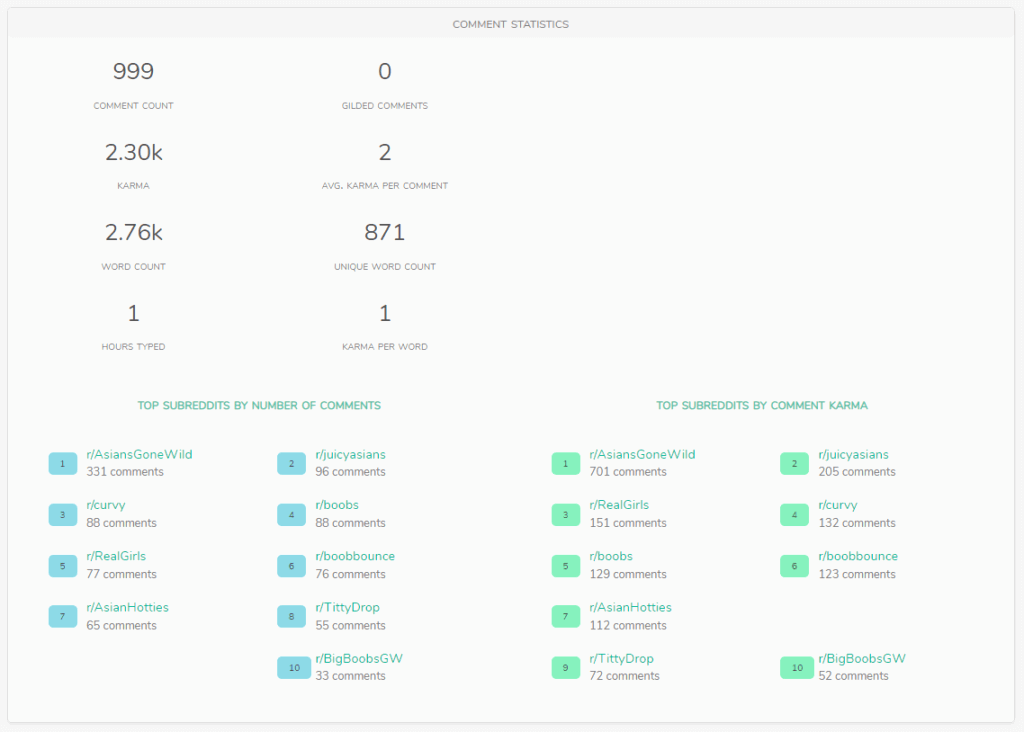Click the Gilded Comments label

(385, 106)
